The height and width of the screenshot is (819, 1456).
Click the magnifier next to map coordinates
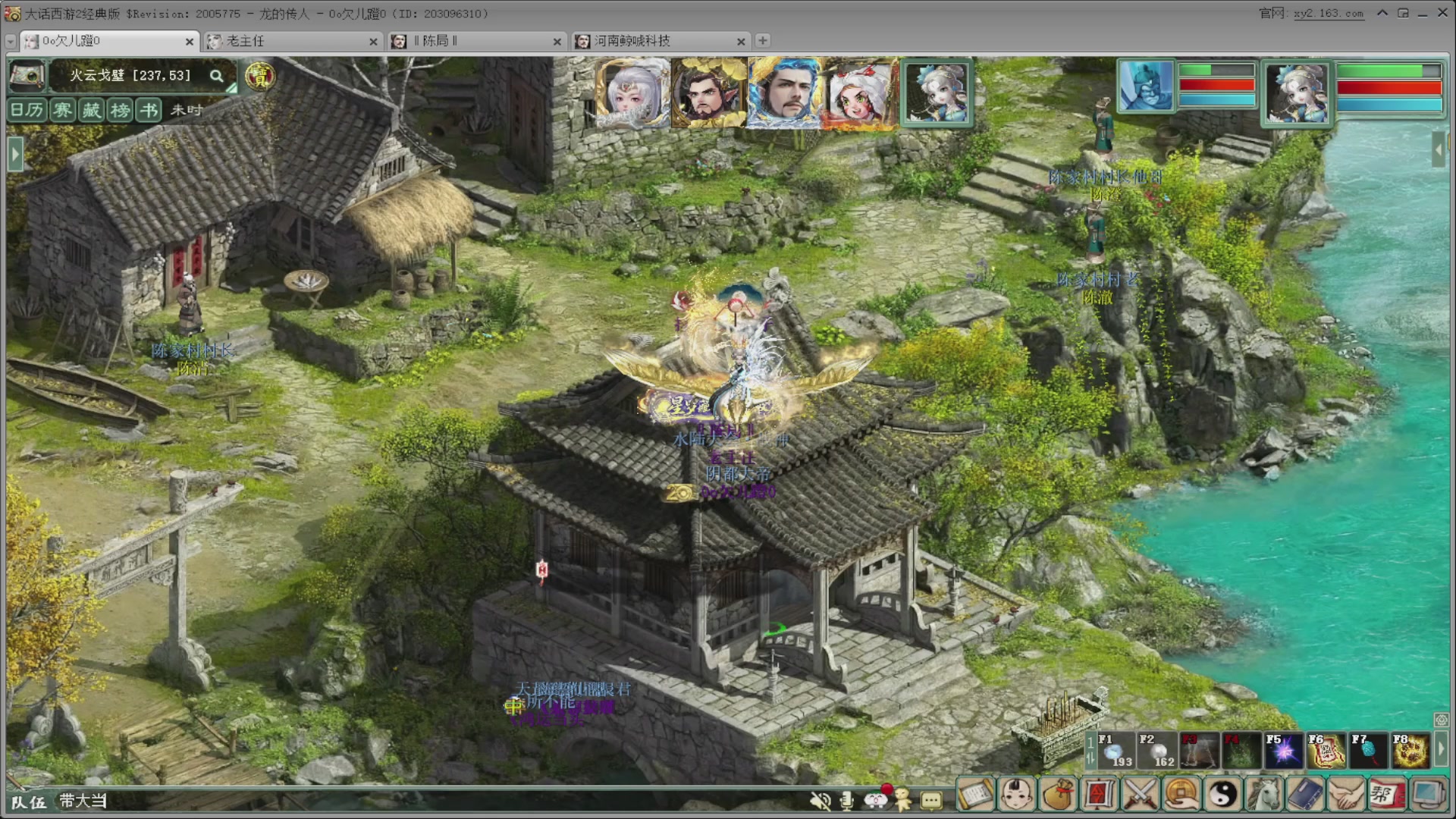[x=217, y=76]
